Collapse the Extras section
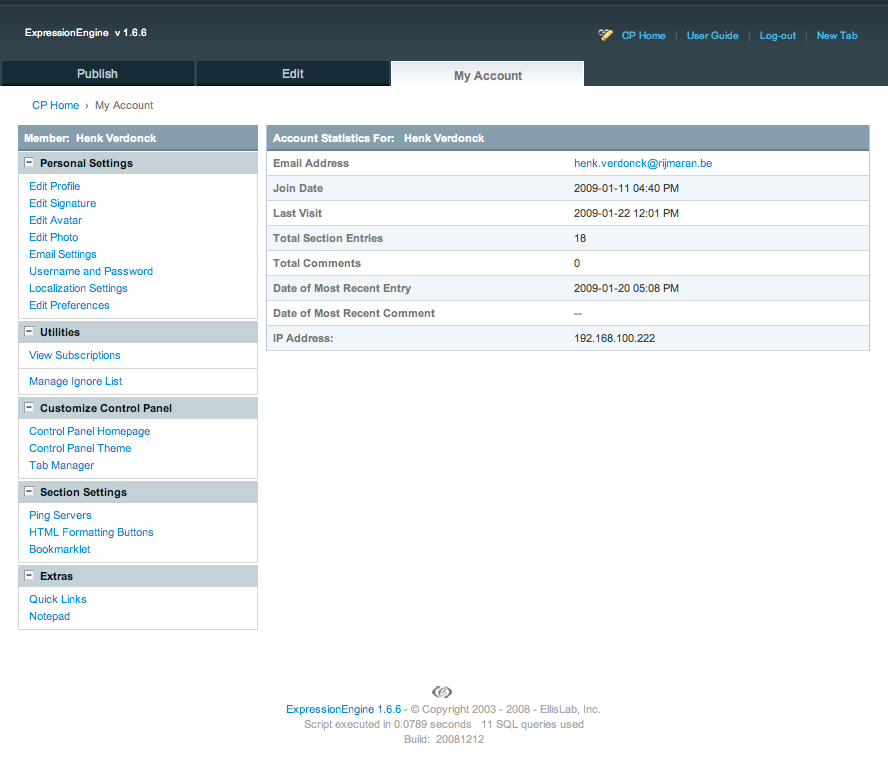 29,576
